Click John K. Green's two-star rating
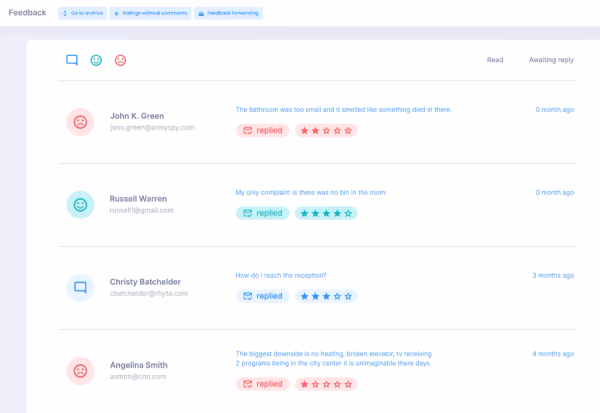The height and width of the screenshot is (413, 600). point(326,131)
